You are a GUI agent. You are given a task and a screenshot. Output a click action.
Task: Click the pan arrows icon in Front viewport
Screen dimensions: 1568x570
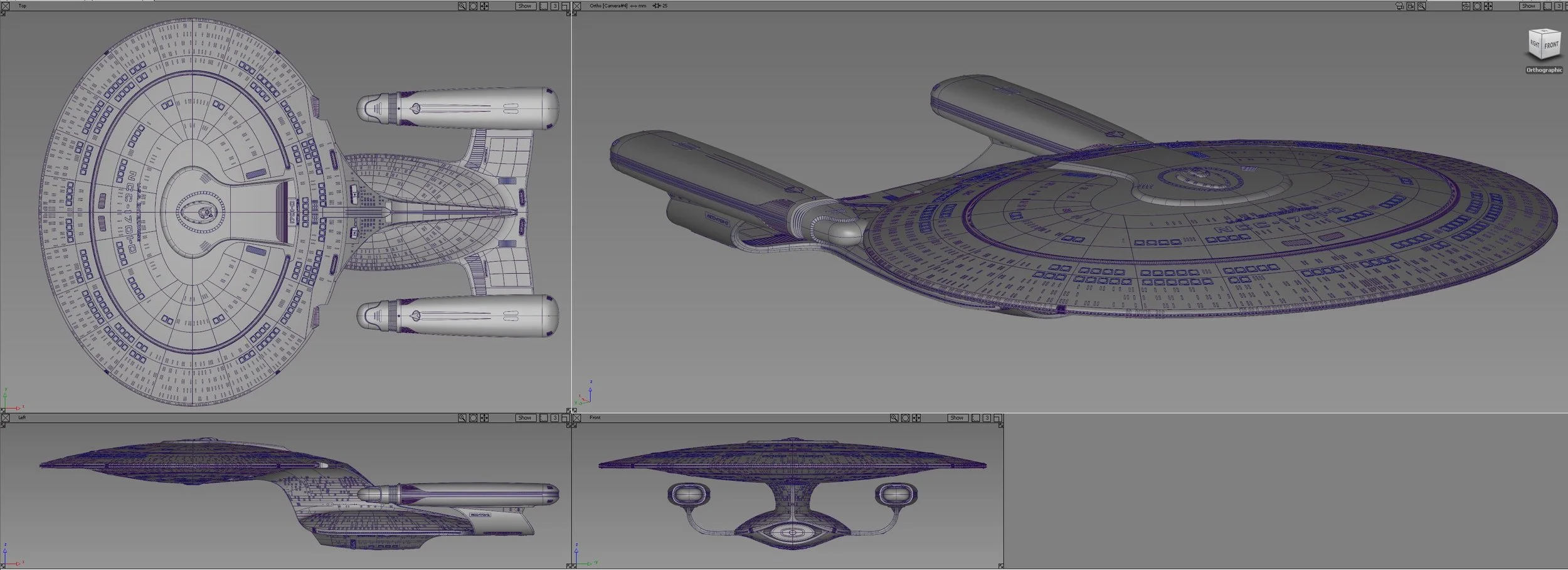(916, 418)
